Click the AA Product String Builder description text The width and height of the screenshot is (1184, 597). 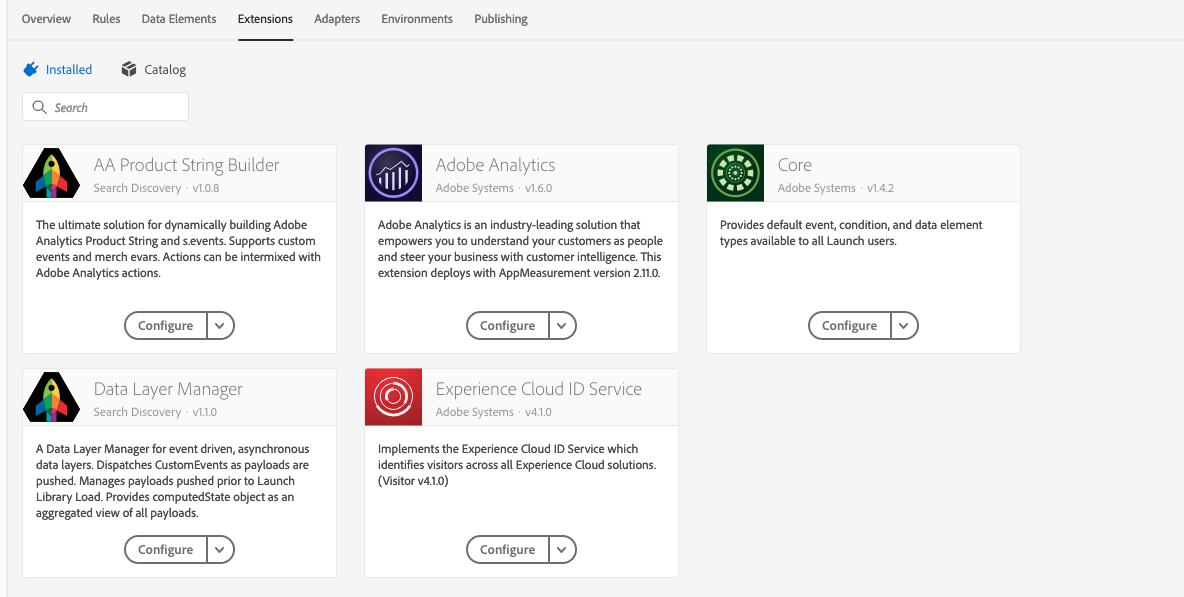click(179, 249)
